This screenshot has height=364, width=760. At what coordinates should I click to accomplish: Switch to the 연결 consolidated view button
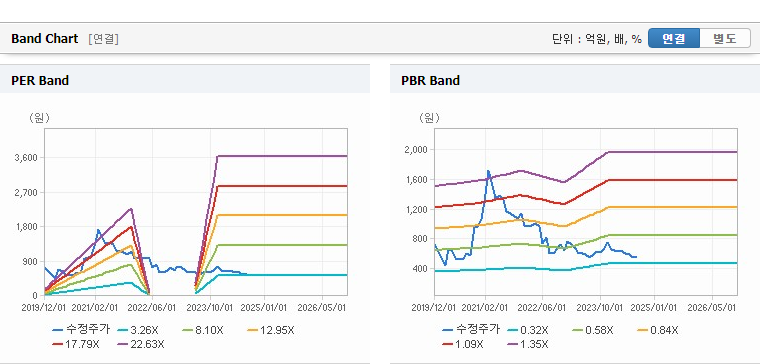tap(674, 38)
